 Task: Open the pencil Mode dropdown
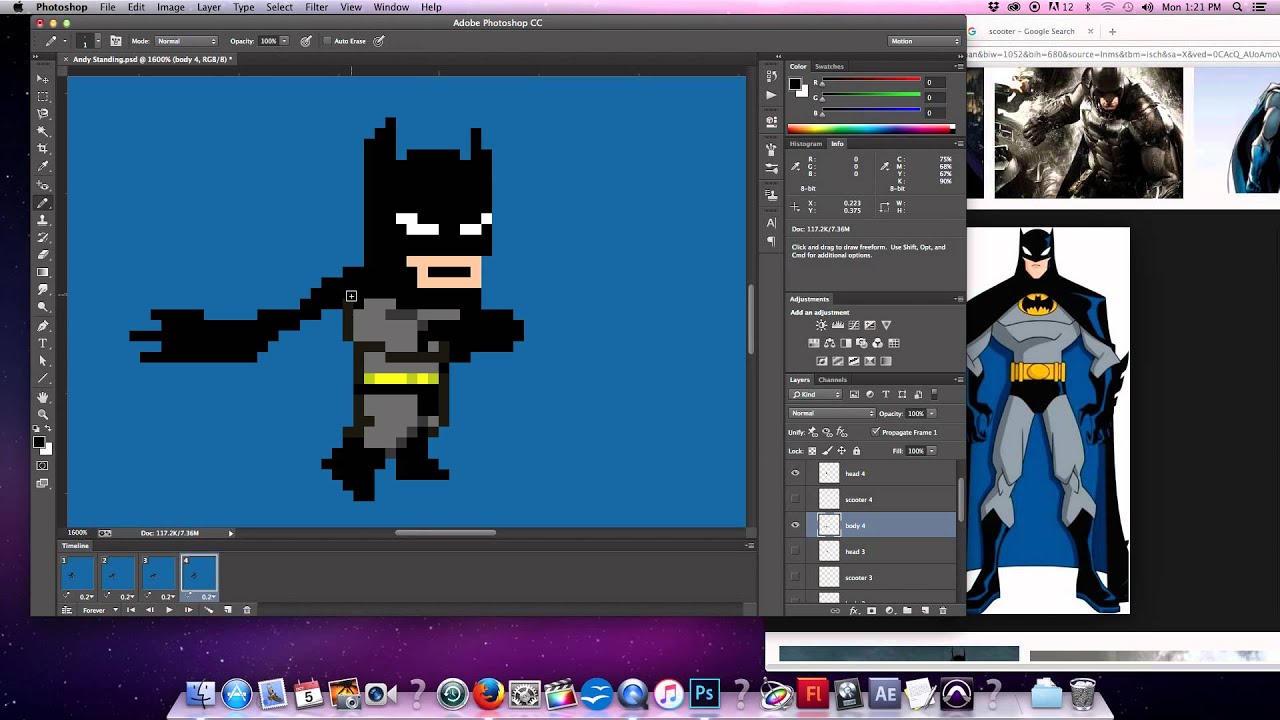tap(186, 41)
